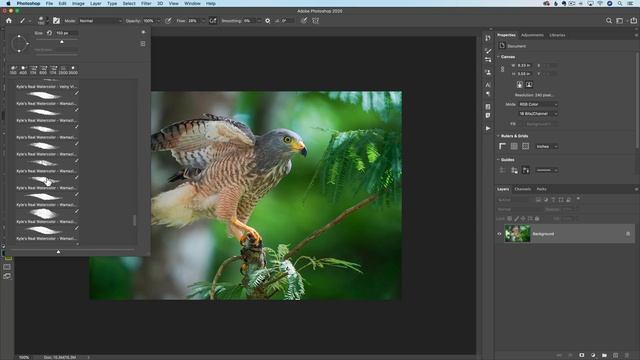Collapse the Rulers & Grids section
The width and height of the screenshot is (640, 360).
coord(498,136)
